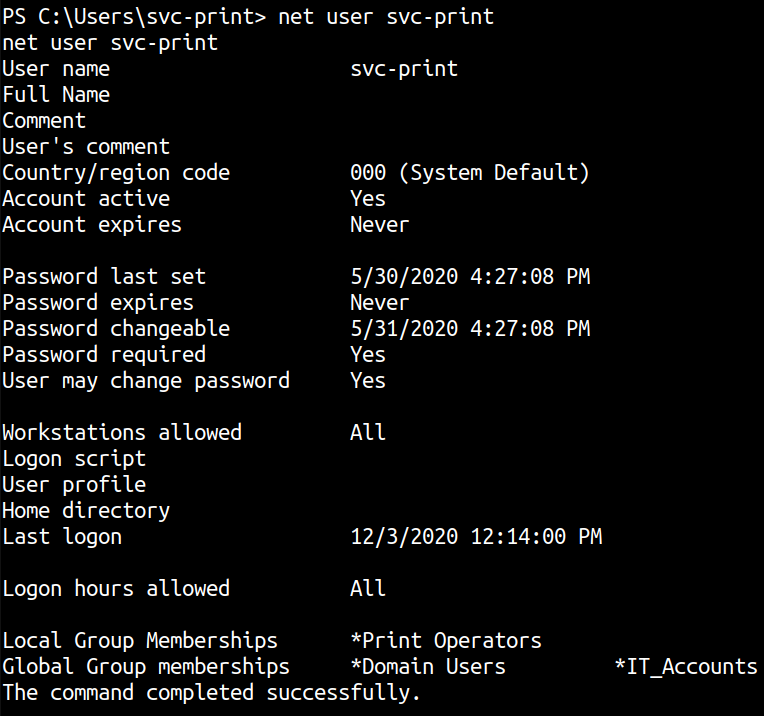Viewport: 764px width, 716px height.
Task: Click the Account active Yes value
Action: 368,199
